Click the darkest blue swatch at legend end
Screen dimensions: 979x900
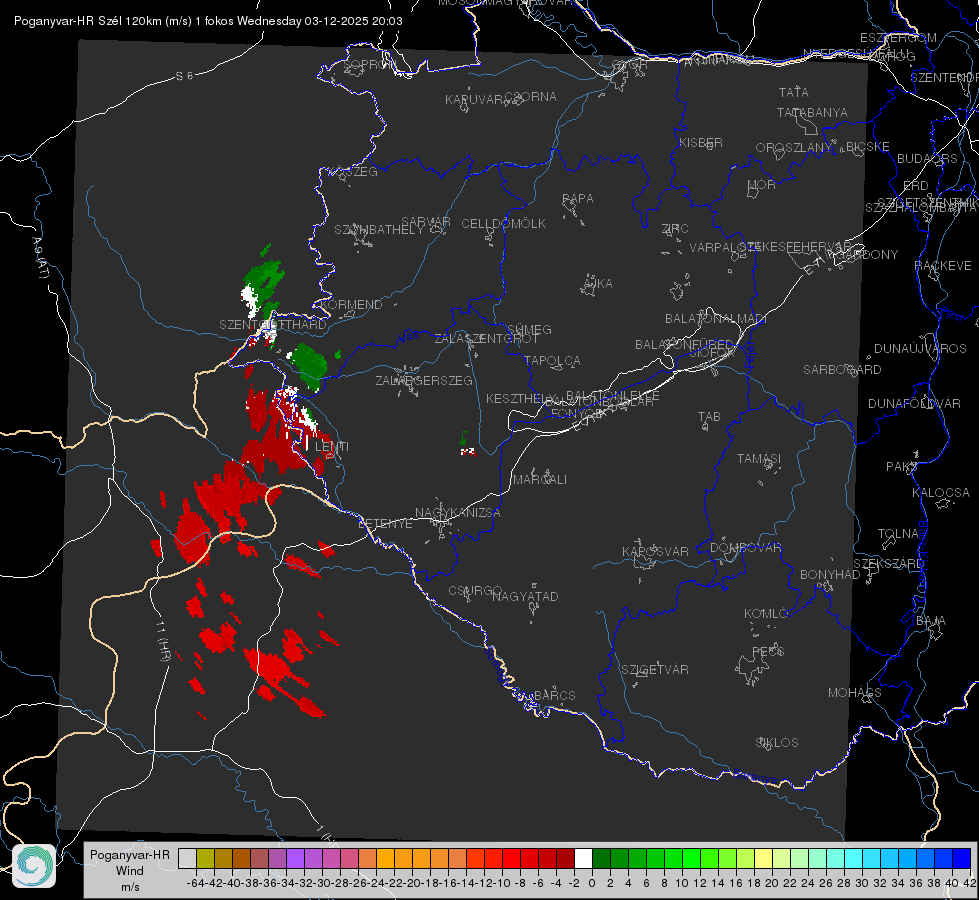click(x=962, y=859)
